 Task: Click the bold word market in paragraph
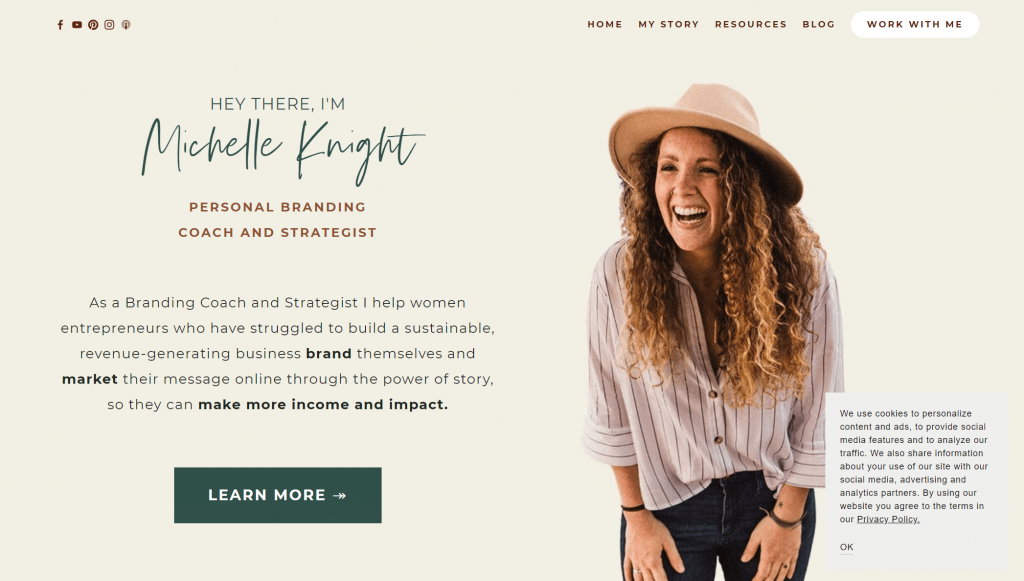coord(89,379)
